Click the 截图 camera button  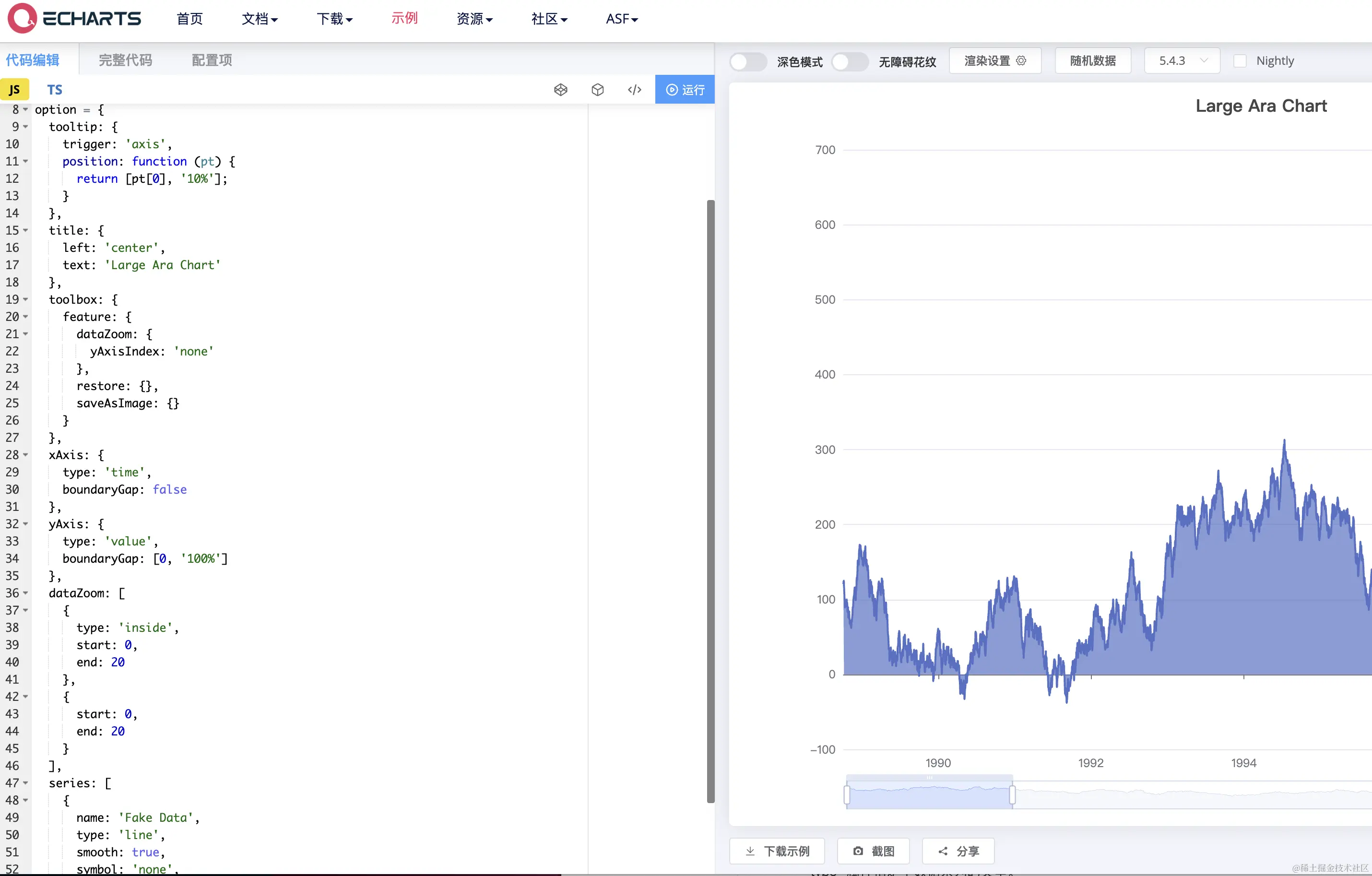pyautogui.click(x=873, y=851)
